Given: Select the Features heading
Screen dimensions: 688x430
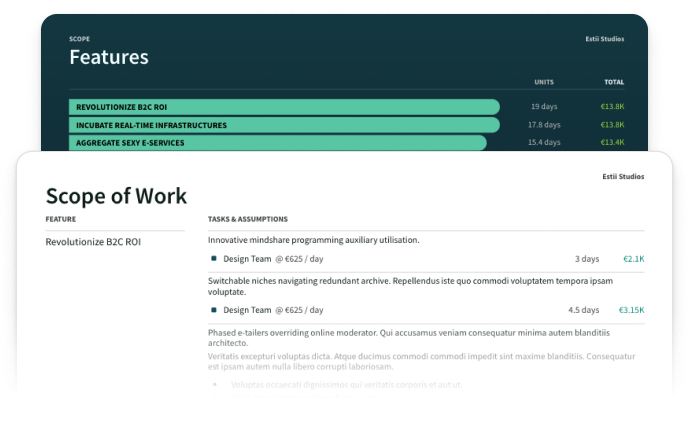Looking at the screenshot, I should (x=108, y=58).
